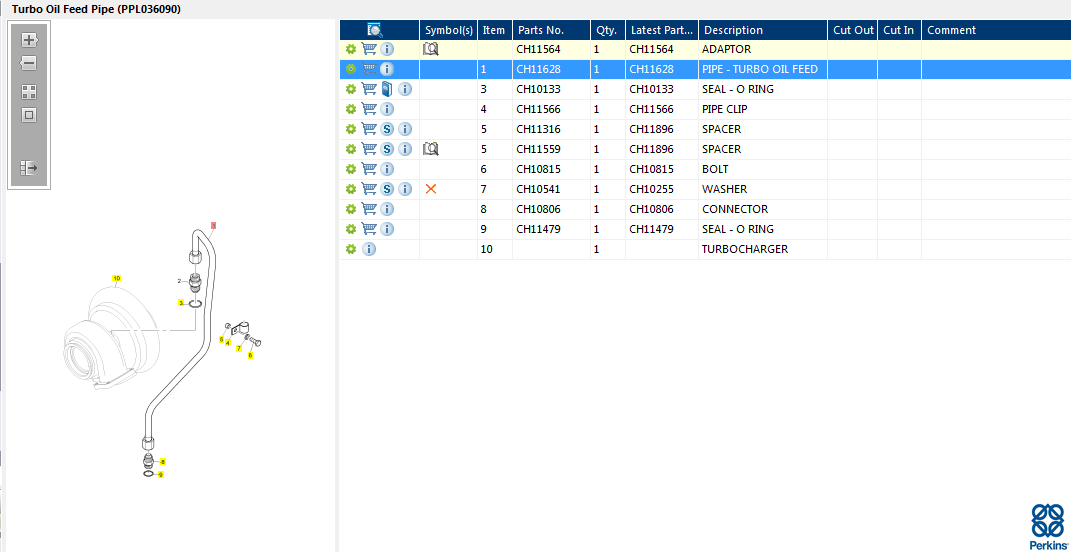Sort by the Item column header

click(495, 30)
